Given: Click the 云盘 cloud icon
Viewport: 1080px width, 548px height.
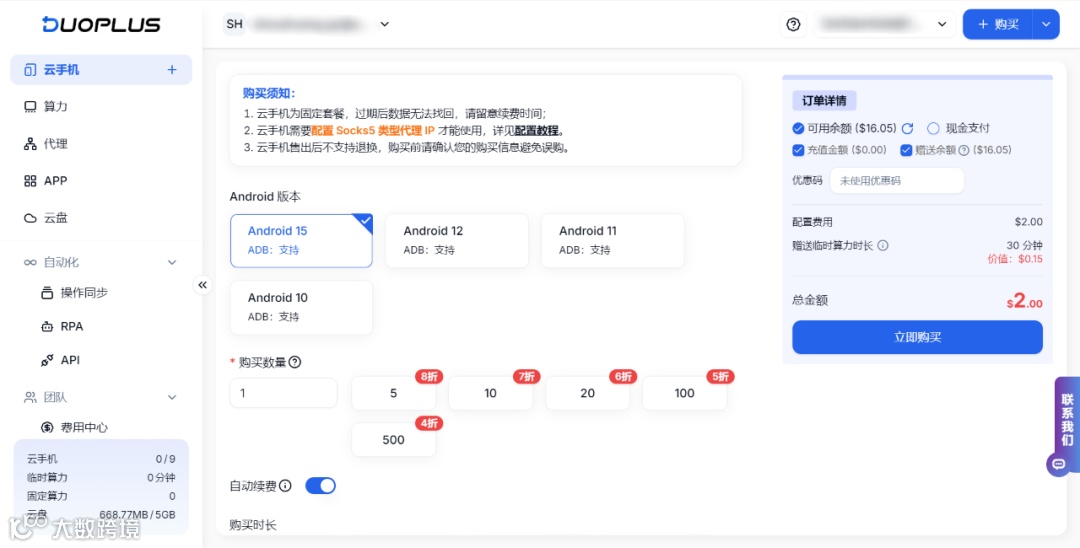Looking at the screenshot, I should pos(30,218).
